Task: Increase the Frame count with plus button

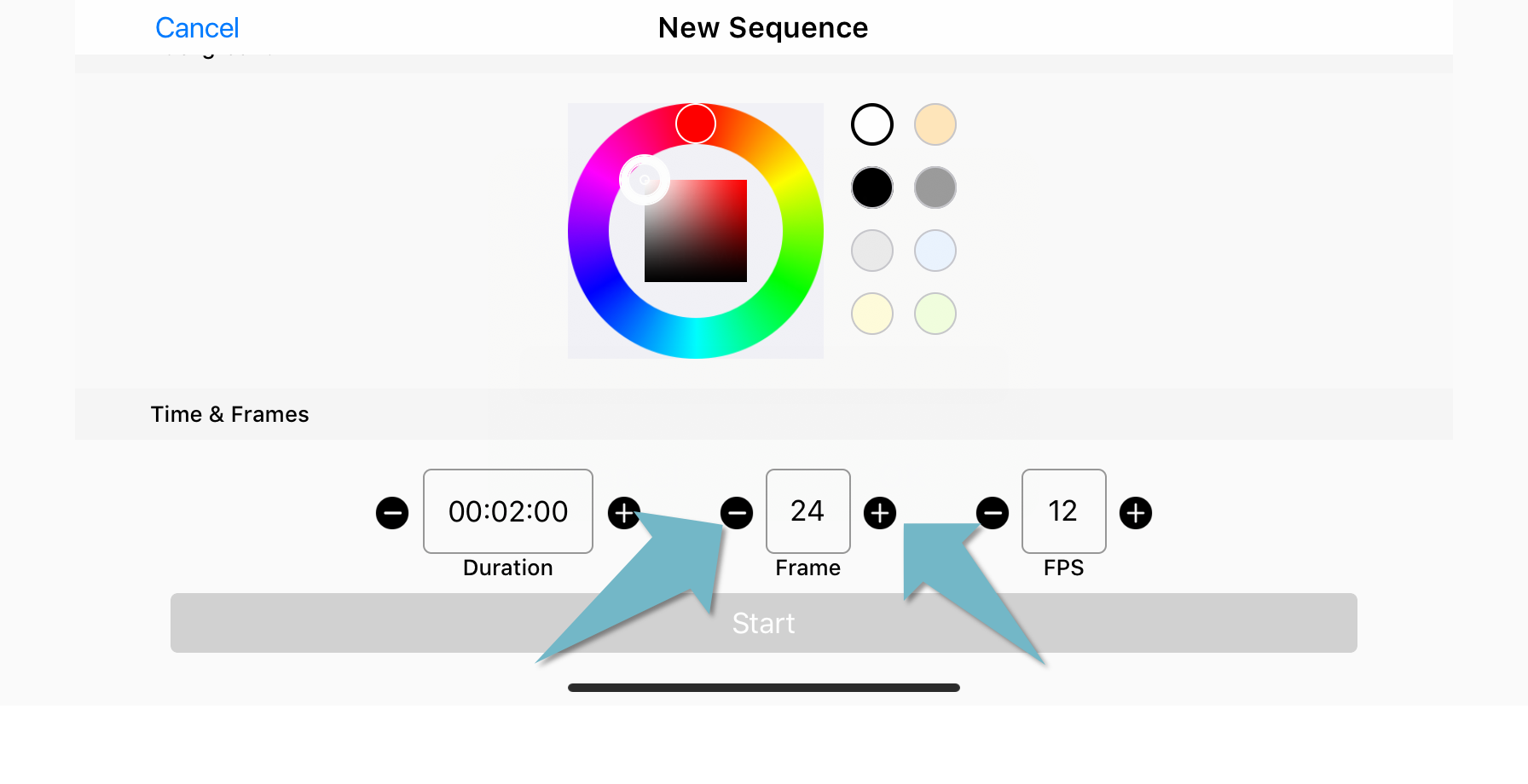Action: coord(880,513)
